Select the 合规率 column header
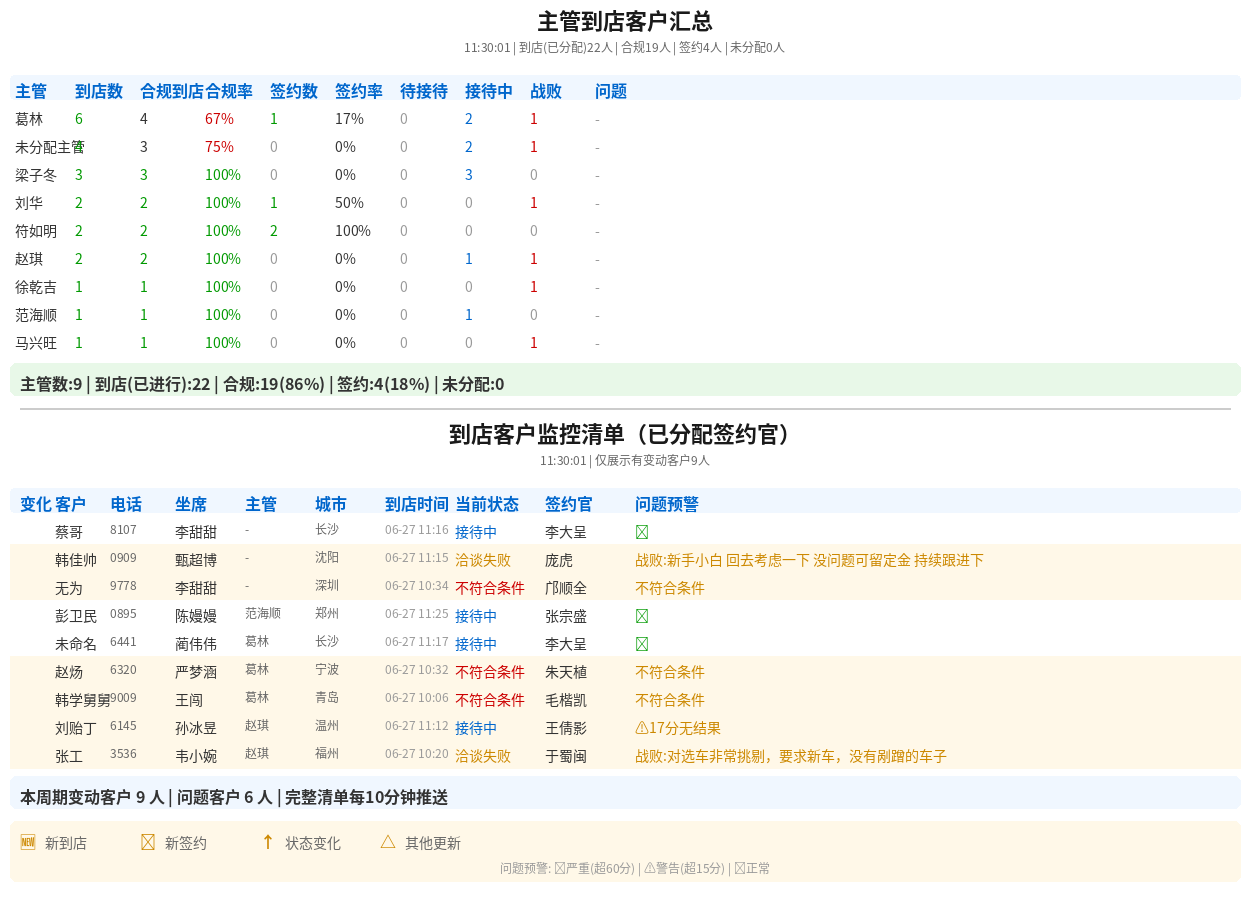 click(229, 91)
